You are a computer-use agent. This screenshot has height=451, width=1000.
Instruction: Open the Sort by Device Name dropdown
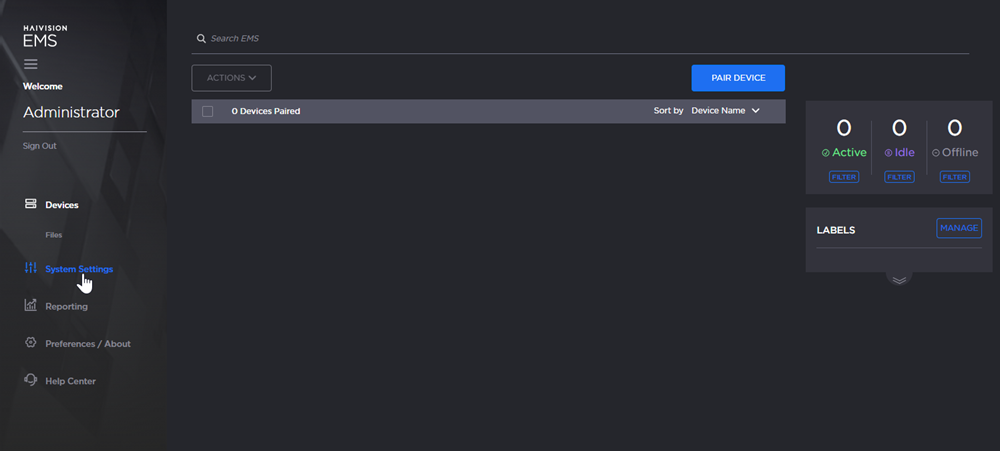(725, 111)
